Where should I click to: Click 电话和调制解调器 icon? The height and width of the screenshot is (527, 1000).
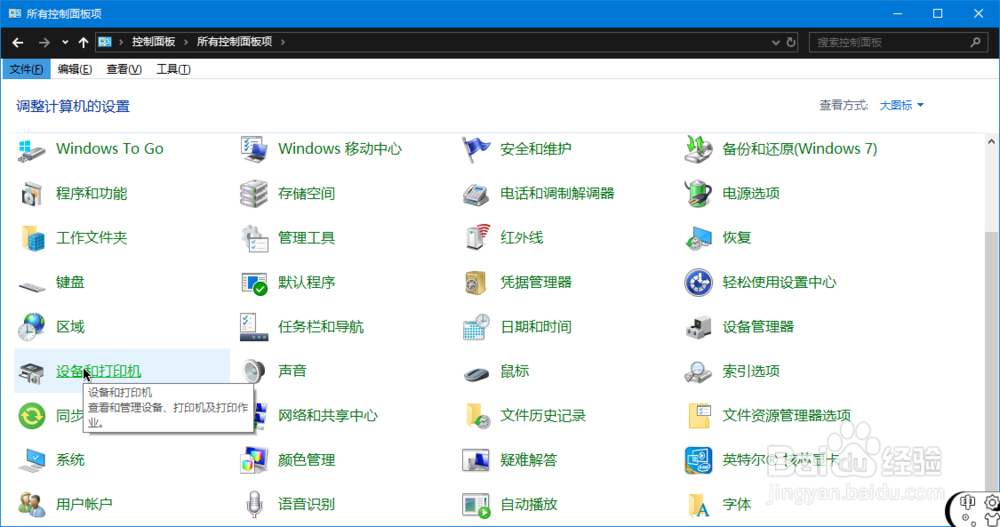click(476, 194)
